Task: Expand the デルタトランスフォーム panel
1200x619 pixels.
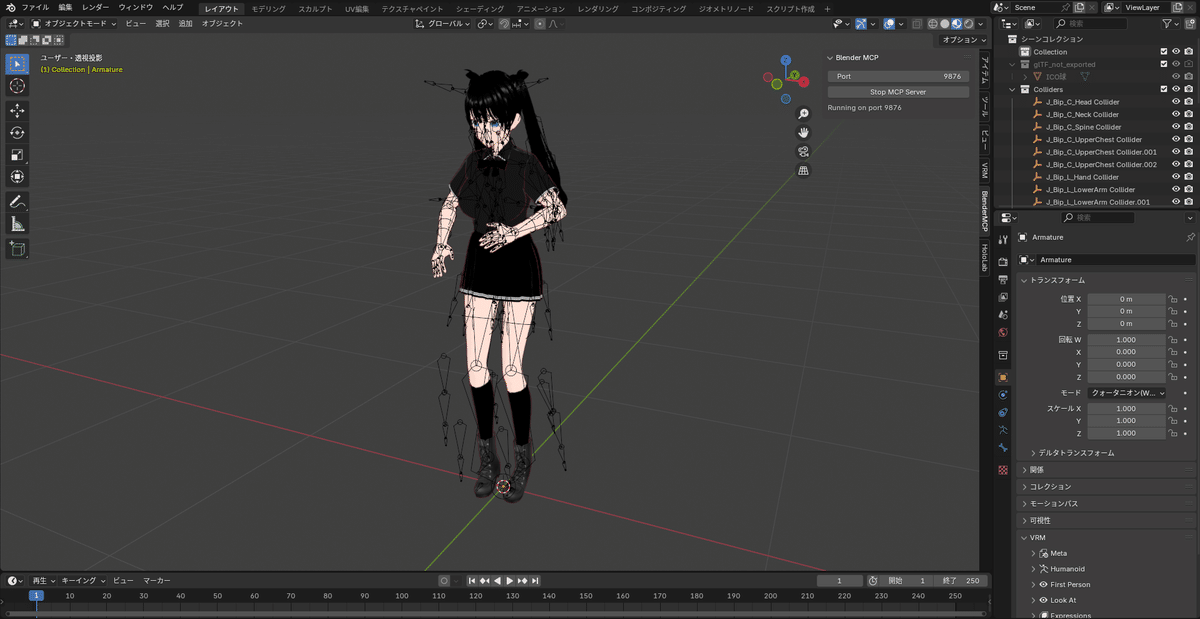Action: pyautogui.click(x=1075, y=453)
